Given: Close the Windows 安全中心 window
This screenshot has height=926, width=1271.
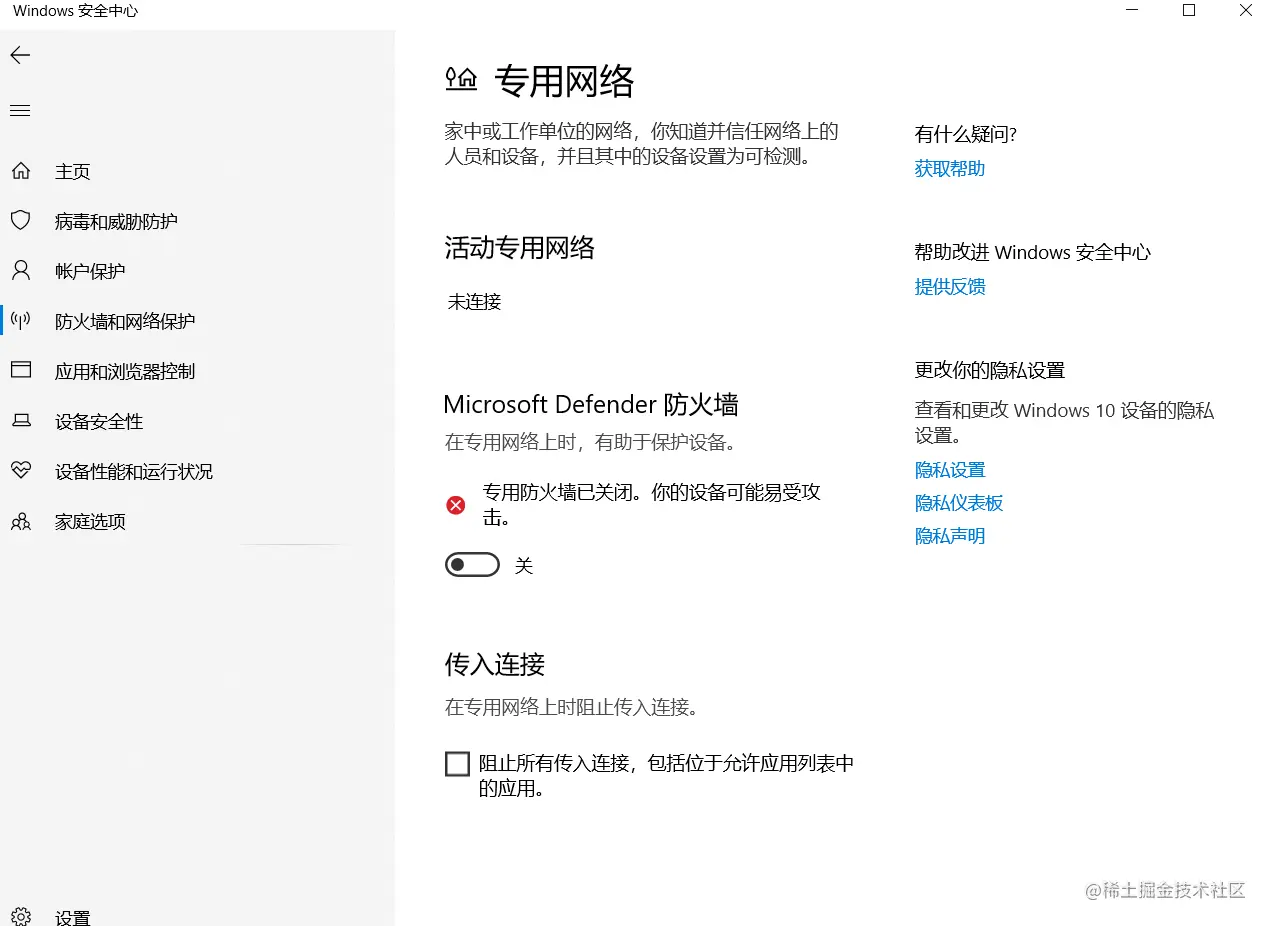Looking at the screenshot, I should click(1245, 11).
